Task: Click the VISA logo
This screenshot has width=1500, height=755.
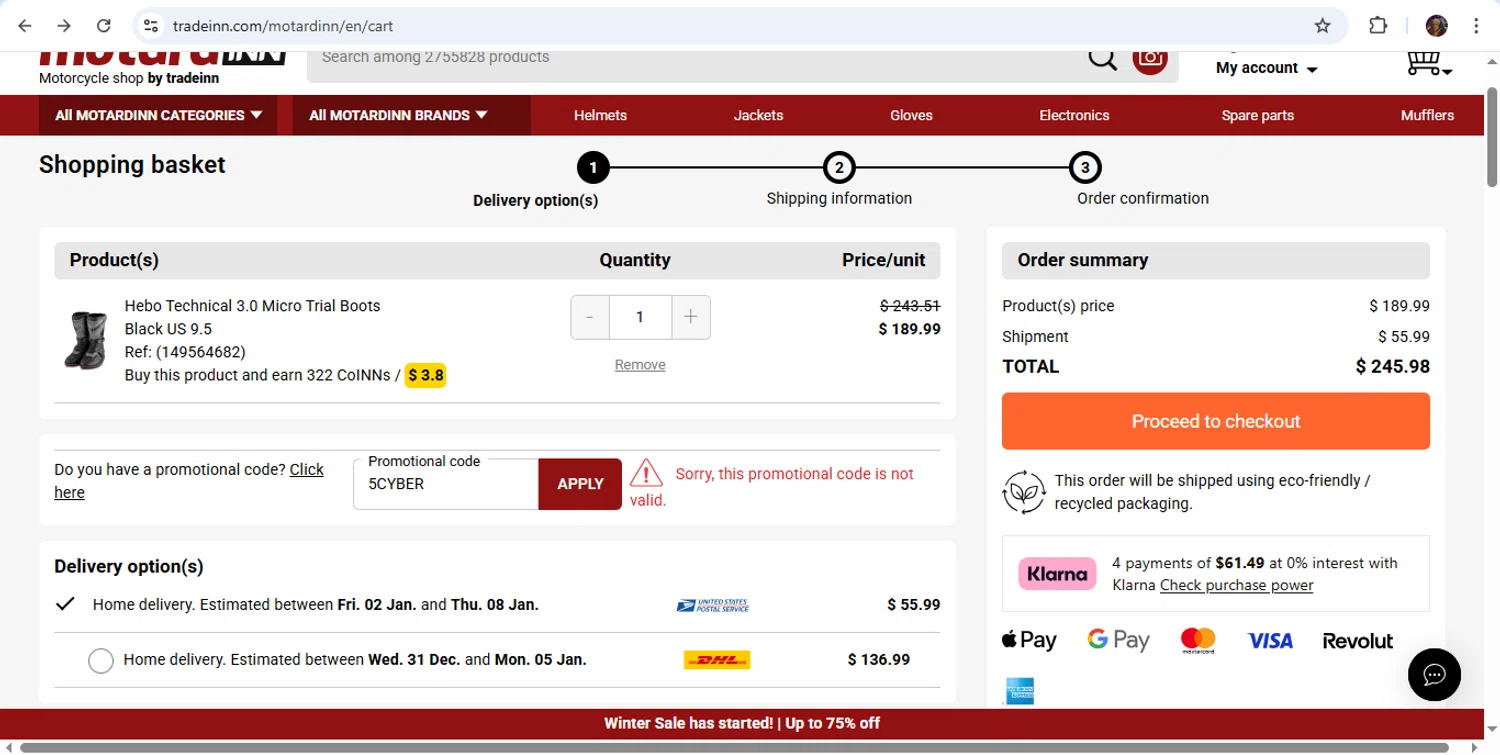Action: point(1270,641)
